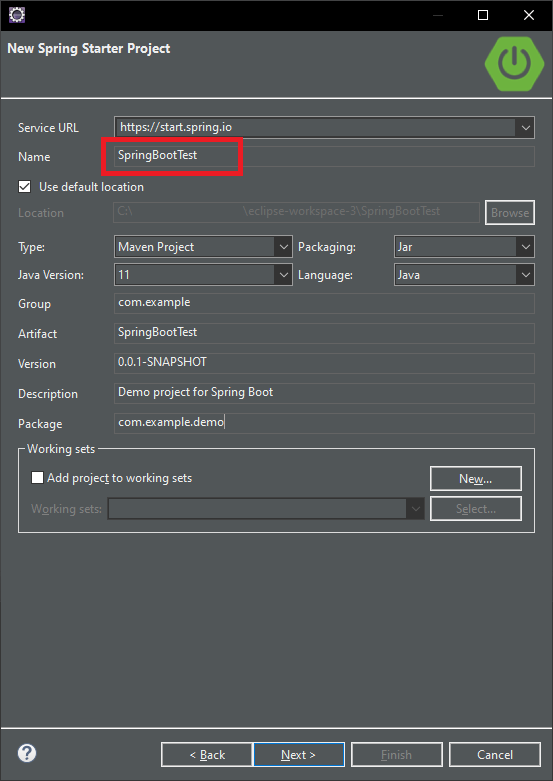Image resolution: width=553 pixels, height=781 pixels.
Task: Expand the Service URL dropdown
Action: [x=525, y=128]
